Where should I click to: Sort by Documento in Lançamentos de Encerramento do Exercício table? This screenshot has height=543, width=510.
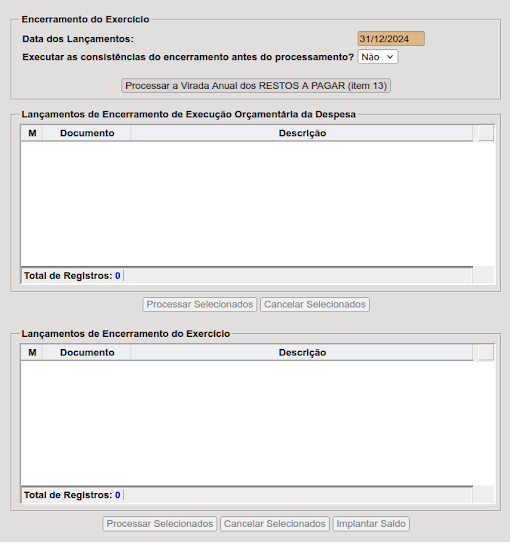[x=87, y=353]
